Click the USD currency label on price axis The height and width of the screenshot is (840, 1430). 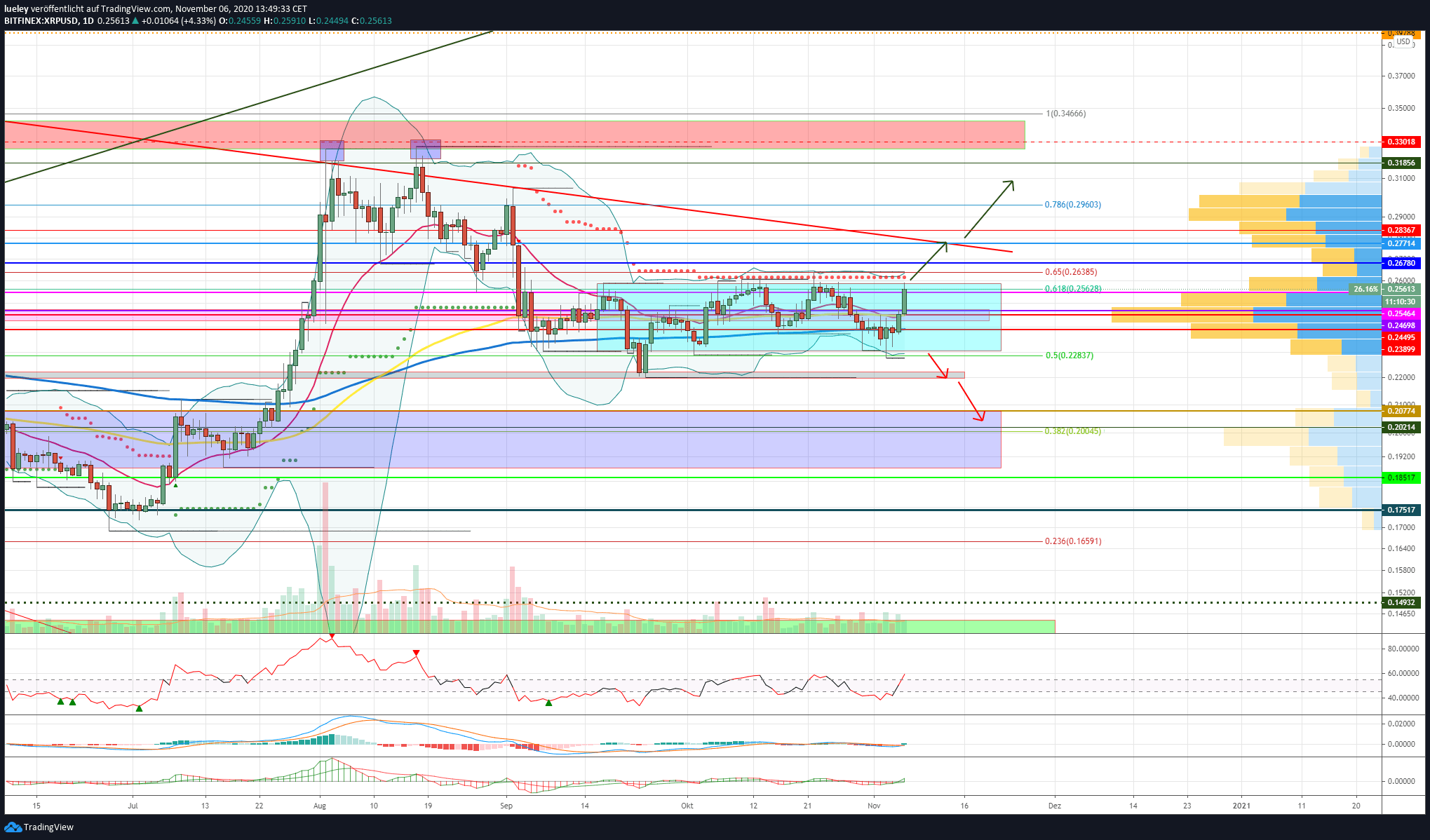click(1403, 42)
